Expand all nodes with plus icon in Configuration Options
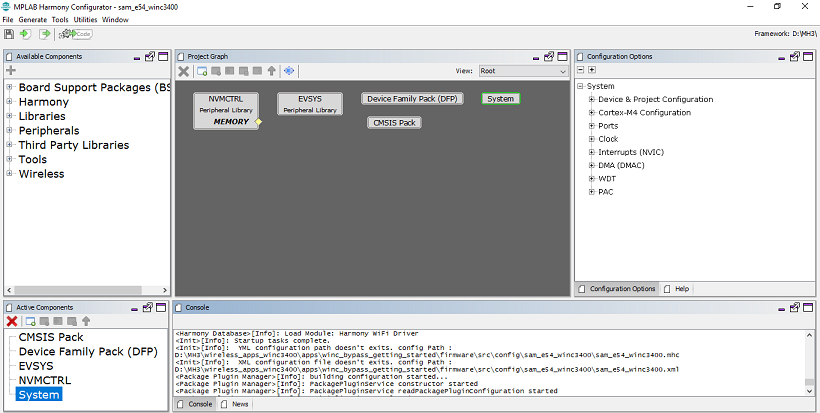Screen dimensions: 820x413 click(x=591, y=70)
